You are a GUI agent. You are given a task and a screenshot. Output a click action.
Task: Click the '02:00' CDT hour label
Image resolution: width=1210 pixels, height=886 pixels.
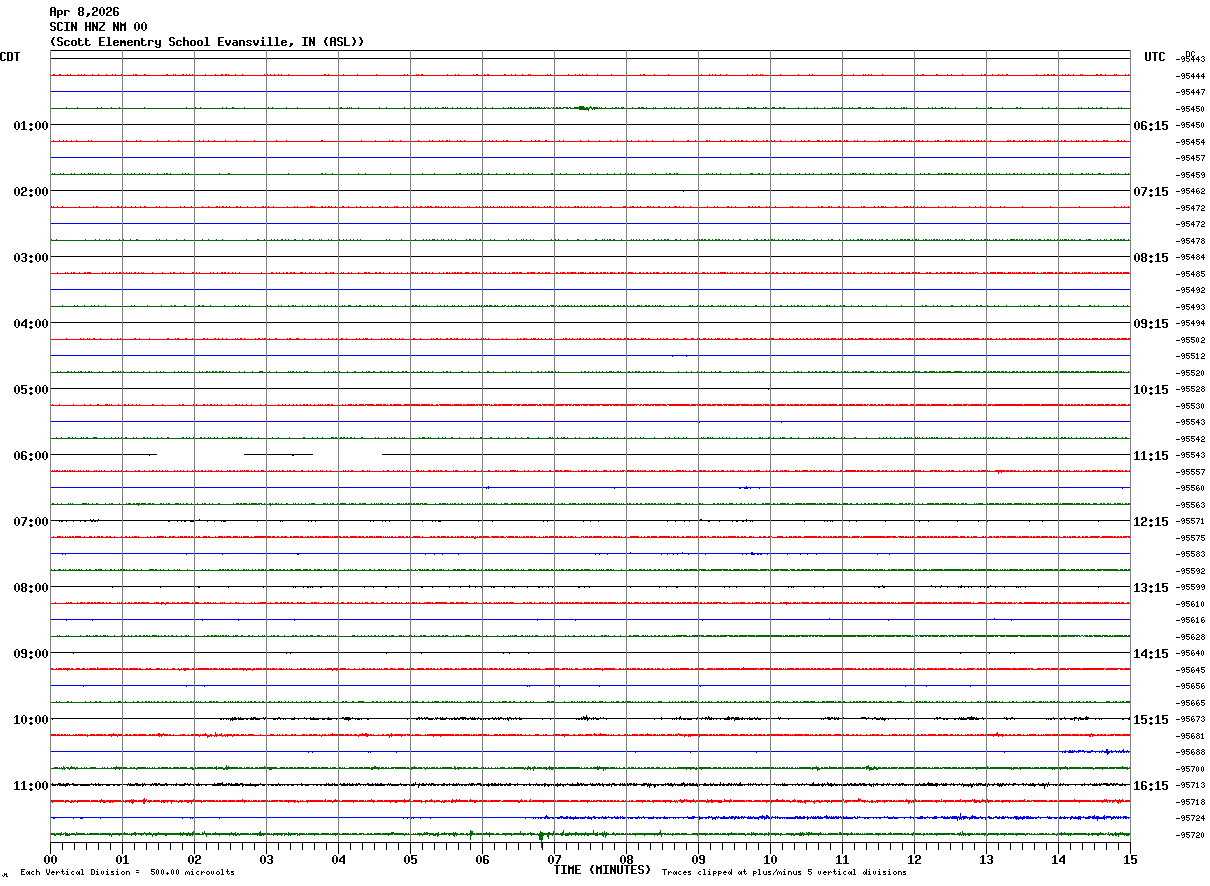[x=31, y=192]
